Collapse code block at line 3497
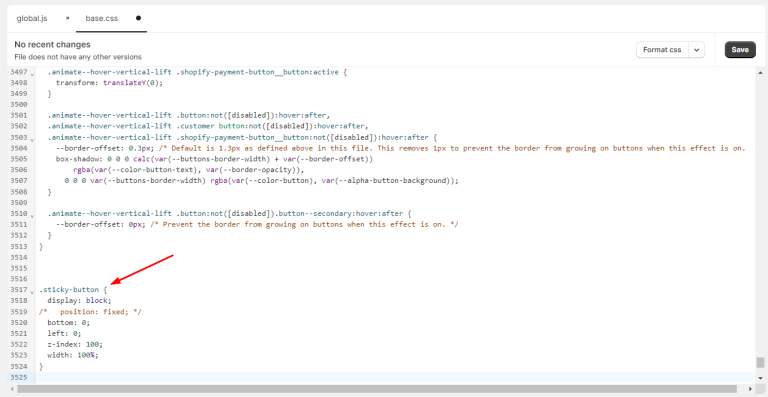Image resolution: width=768 pixels, height=397 pixels. (32, 73)
